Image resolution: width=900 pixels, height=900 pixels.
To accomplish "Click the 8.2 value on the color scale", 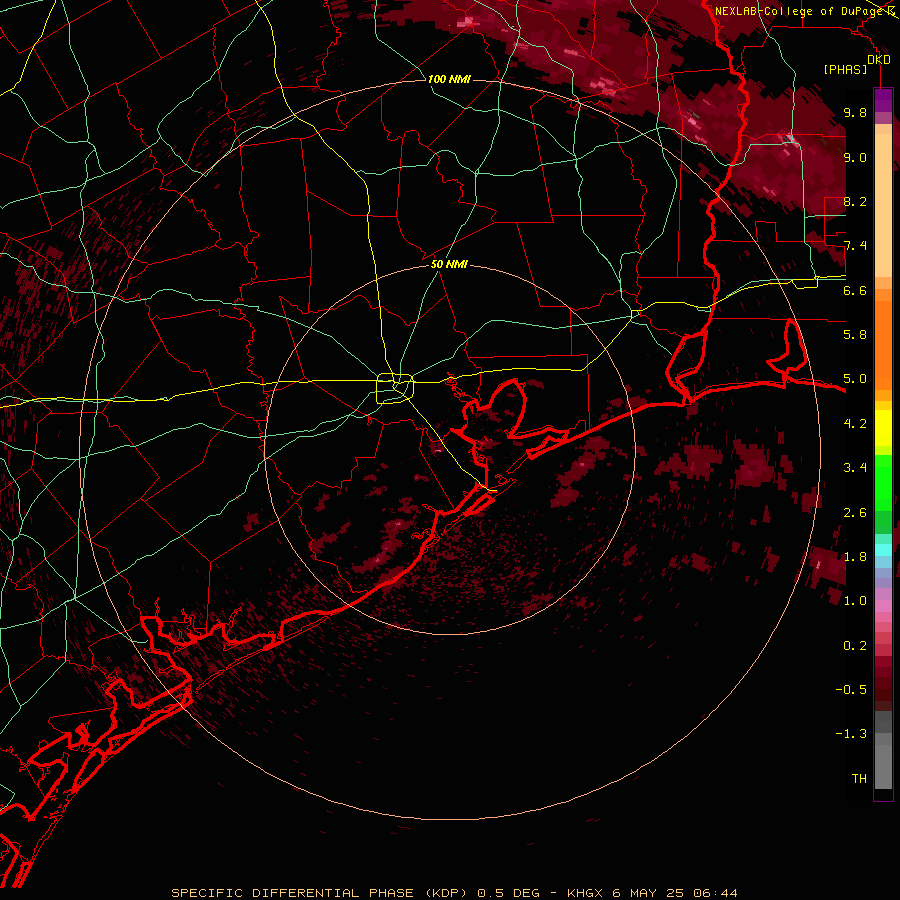I will click(855, 201).
